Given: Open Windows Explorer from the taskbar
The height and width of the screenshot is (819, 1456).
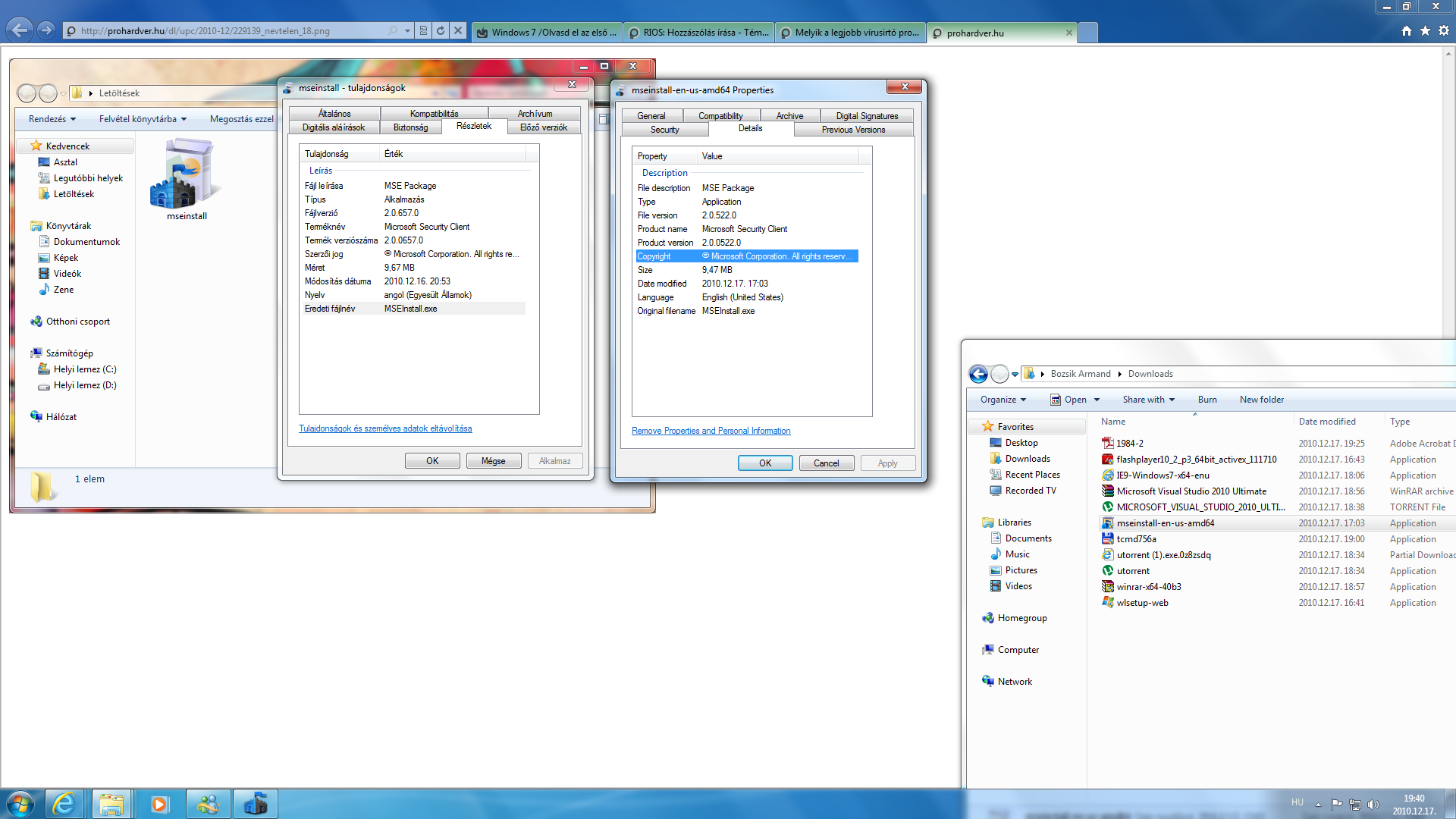Looking at the screenshot, I should pyautogui.click(x=111, y=804).
